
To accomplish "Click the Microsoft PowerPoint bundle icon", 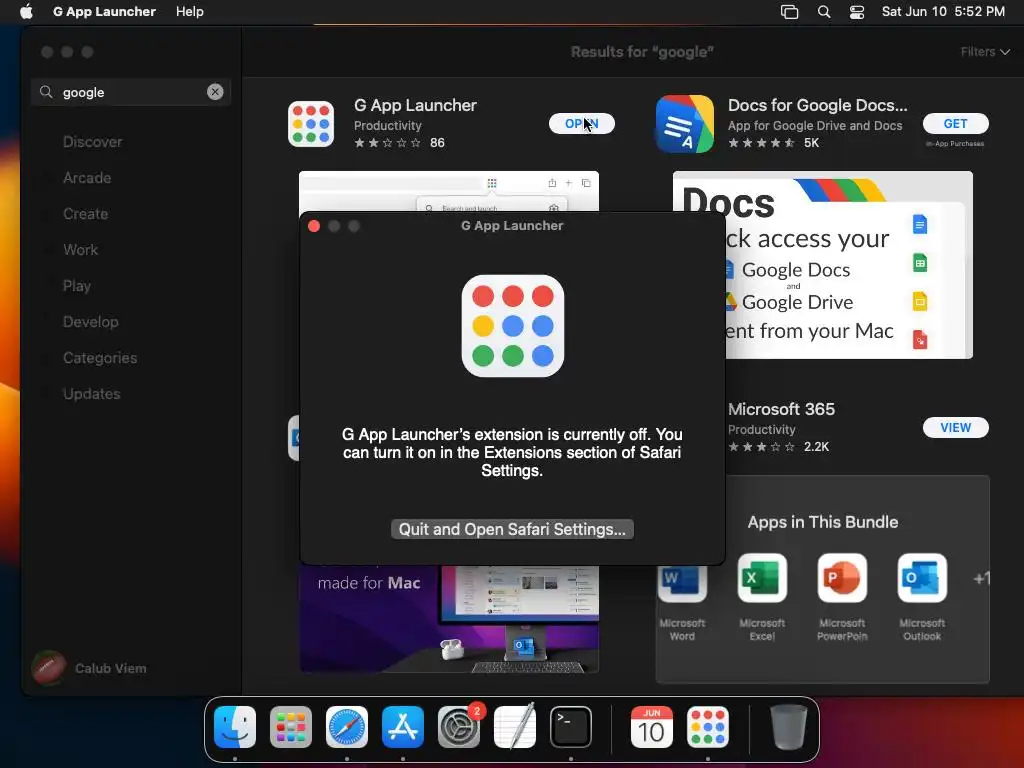I will point(842,578).
